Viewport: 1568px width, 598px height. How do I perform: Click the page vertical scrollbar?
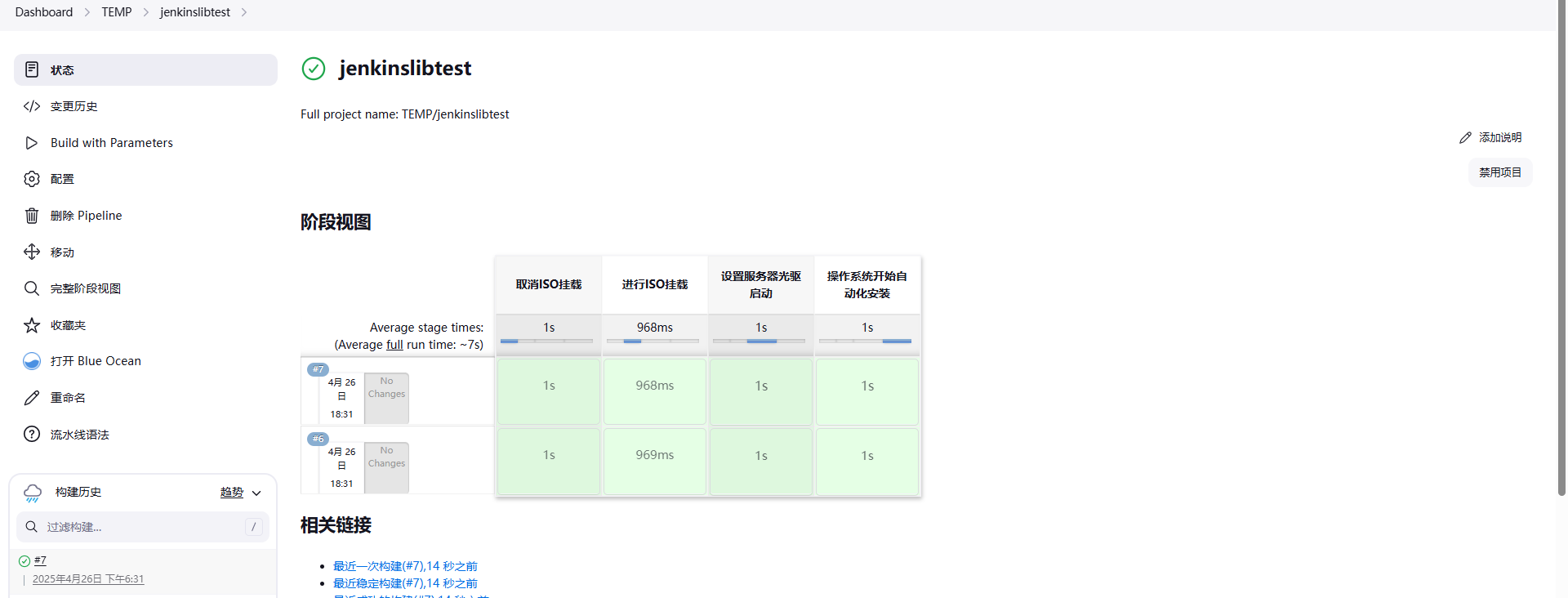(1562, 249)
